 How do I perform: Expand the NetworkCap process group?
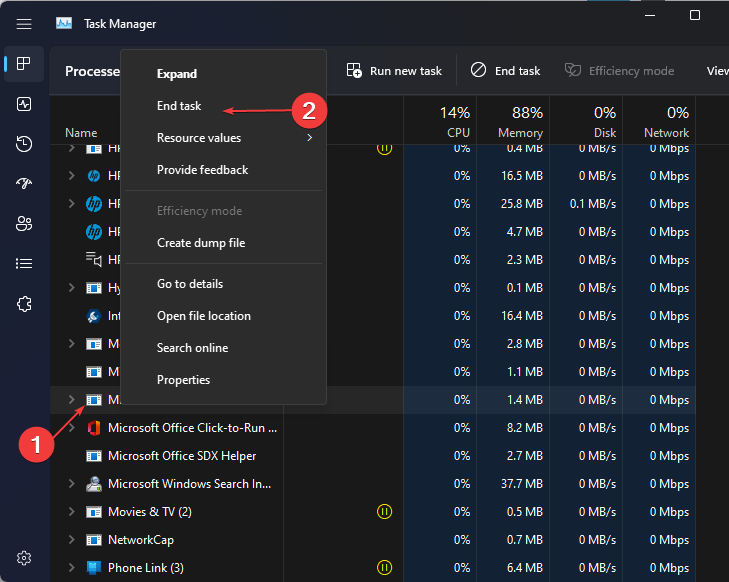coord(72,540)
